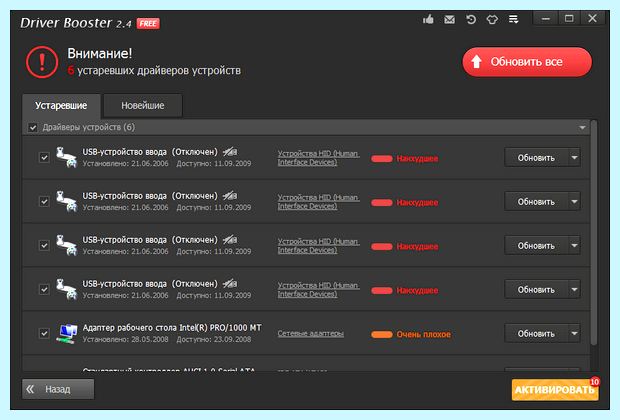The height and width of the screenshot is (420, 620).
Task: Open Обновить dropdown arrow in fourth USB row
Action: [x=575, y=289]
